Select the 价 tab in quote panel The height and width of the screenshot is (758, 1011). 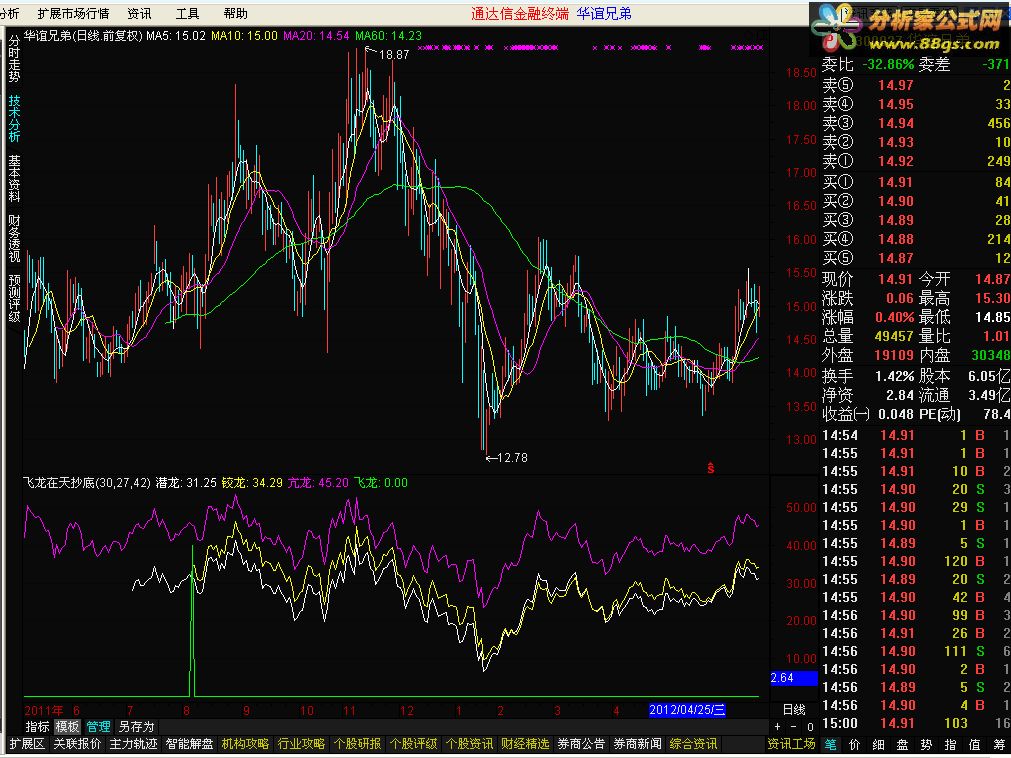(x=854, y=744)
